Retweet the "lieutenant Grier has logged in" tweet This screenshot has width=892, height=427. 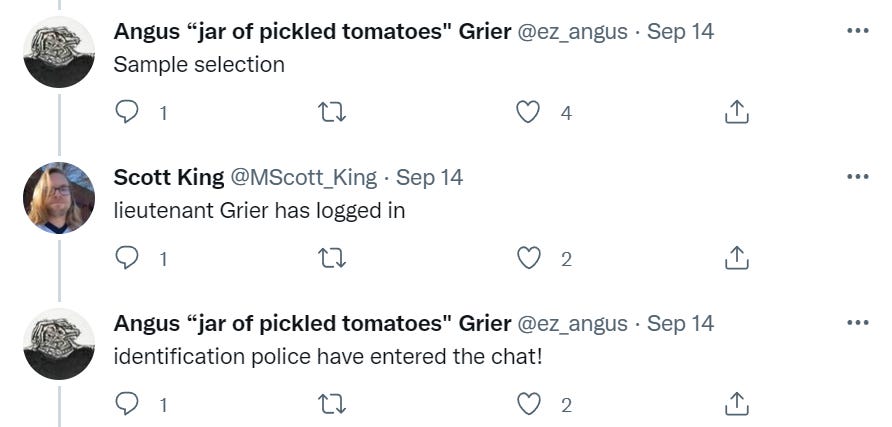[331, 259]
